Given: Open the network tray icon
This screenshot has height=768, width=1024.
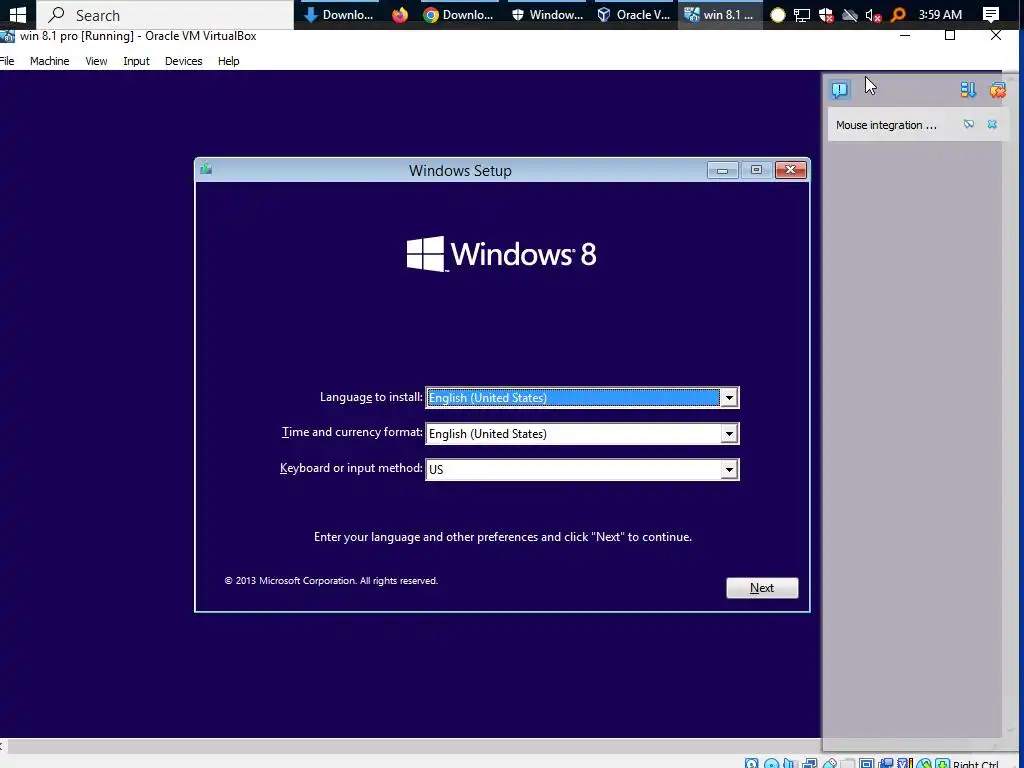Looking at the screenshot, I should (x=802, y=15).
